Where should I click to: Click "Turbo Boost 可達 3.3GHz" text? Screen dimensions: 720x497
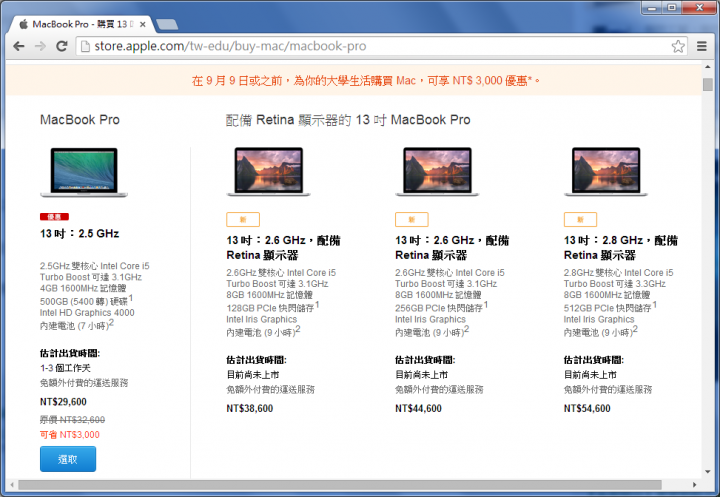tap(615, 284)
